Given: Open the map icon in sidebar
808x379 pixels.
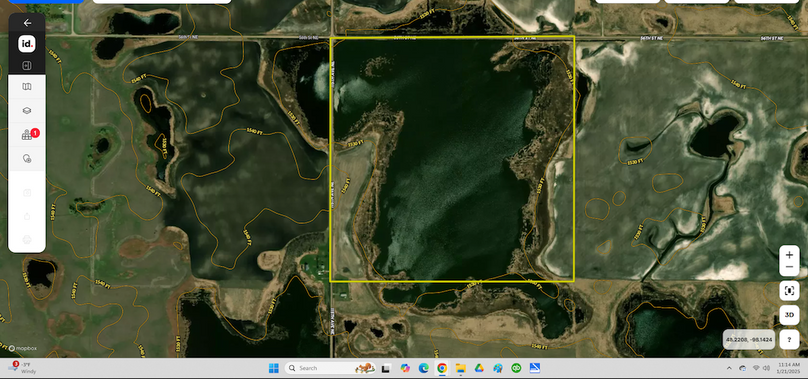Looking at the screenshot, I should tap(27, 87).
